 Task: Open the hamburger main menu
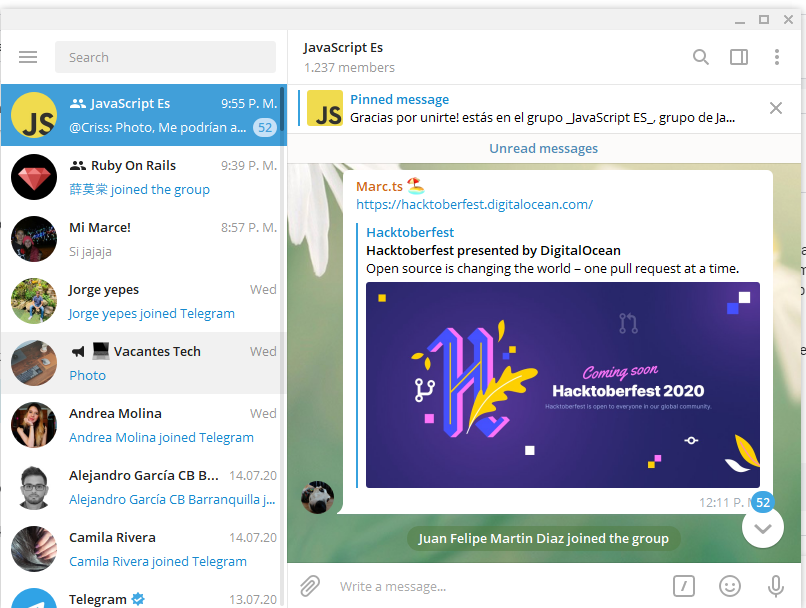(x=28, y=57)
